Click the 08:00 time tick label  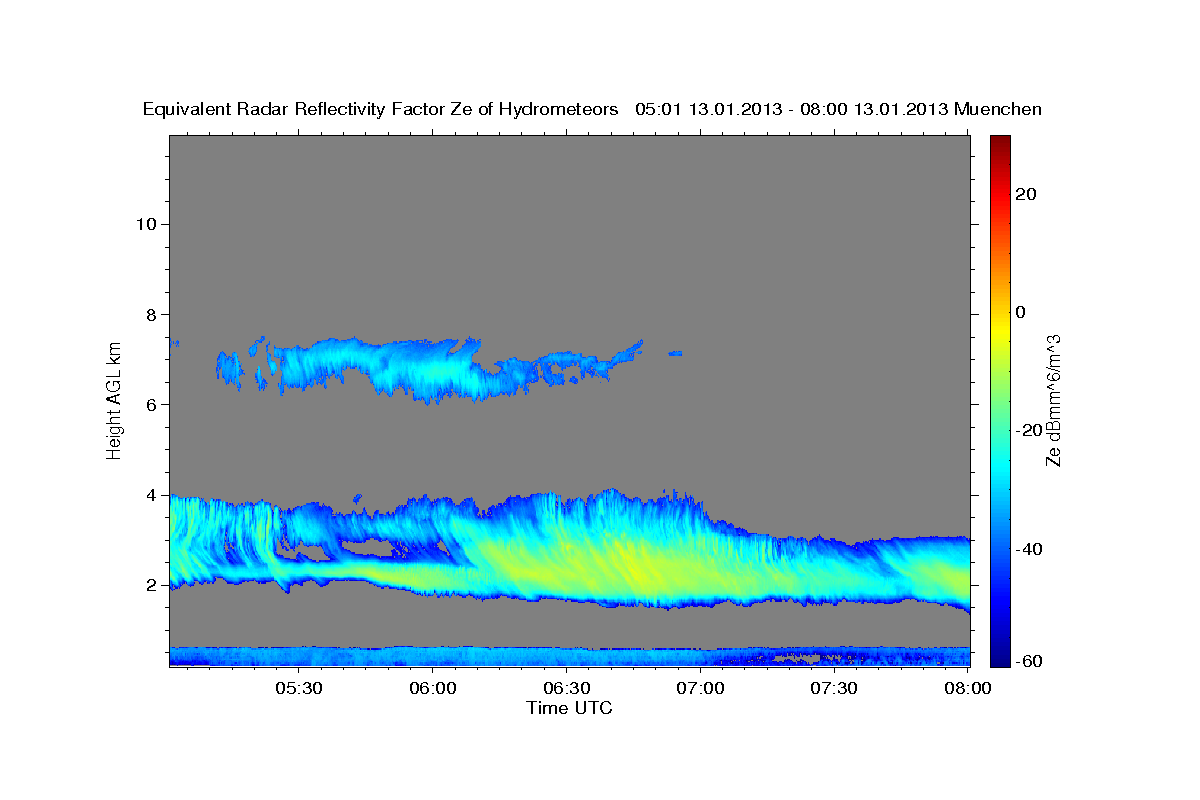tap(967, 689)
